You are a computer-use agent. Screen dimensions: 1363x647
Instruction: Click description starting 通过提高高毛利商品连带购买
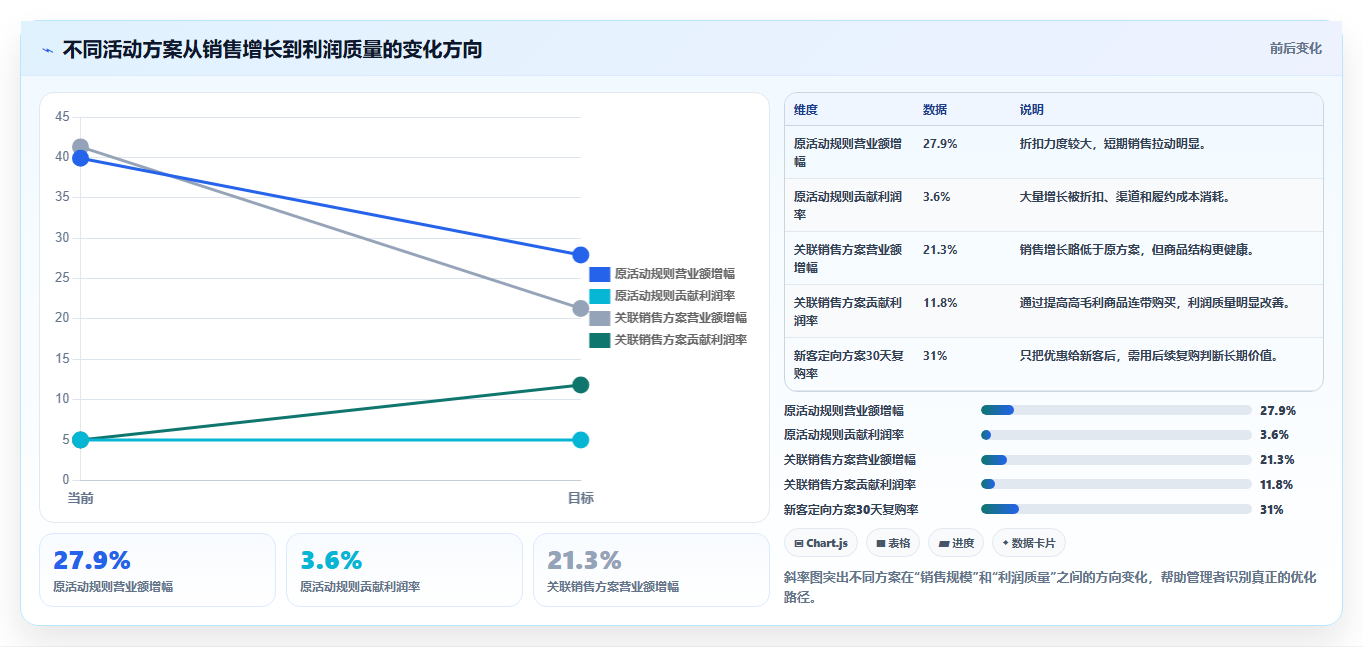tap(1155, 303)
